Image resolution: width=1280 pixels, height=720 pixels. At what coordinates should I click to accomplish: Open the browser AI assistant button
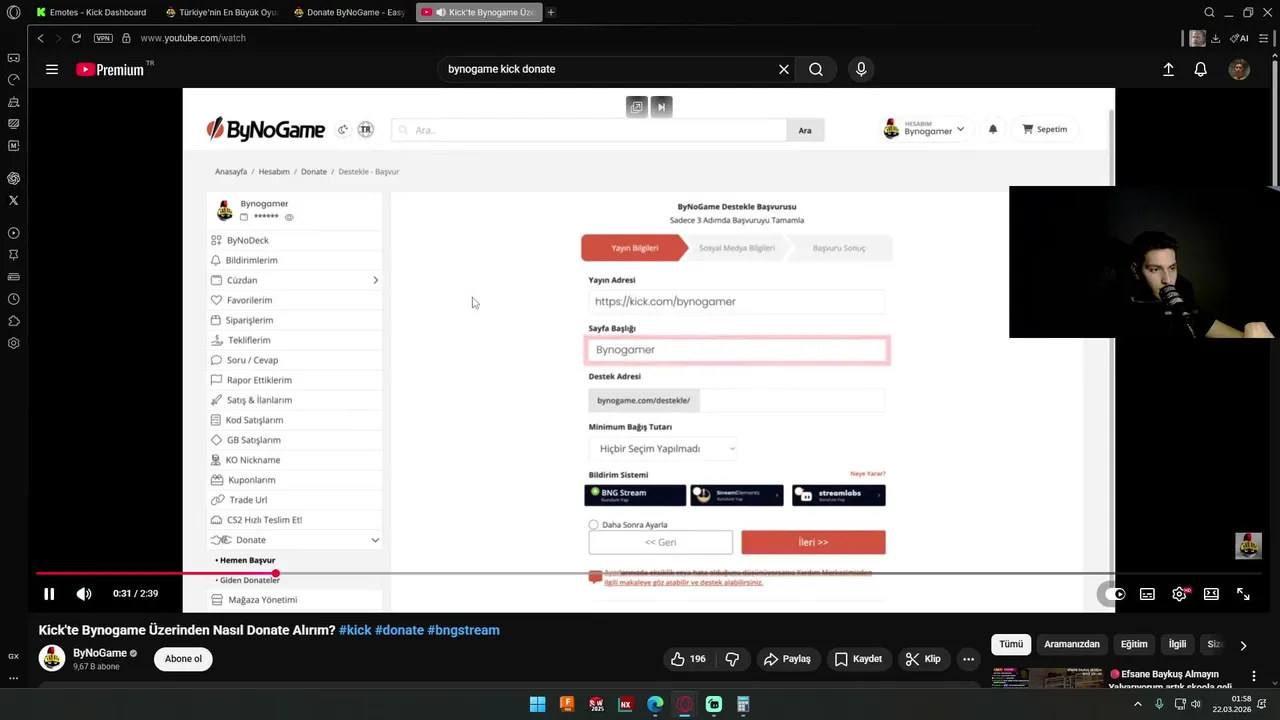[1240, 38]
